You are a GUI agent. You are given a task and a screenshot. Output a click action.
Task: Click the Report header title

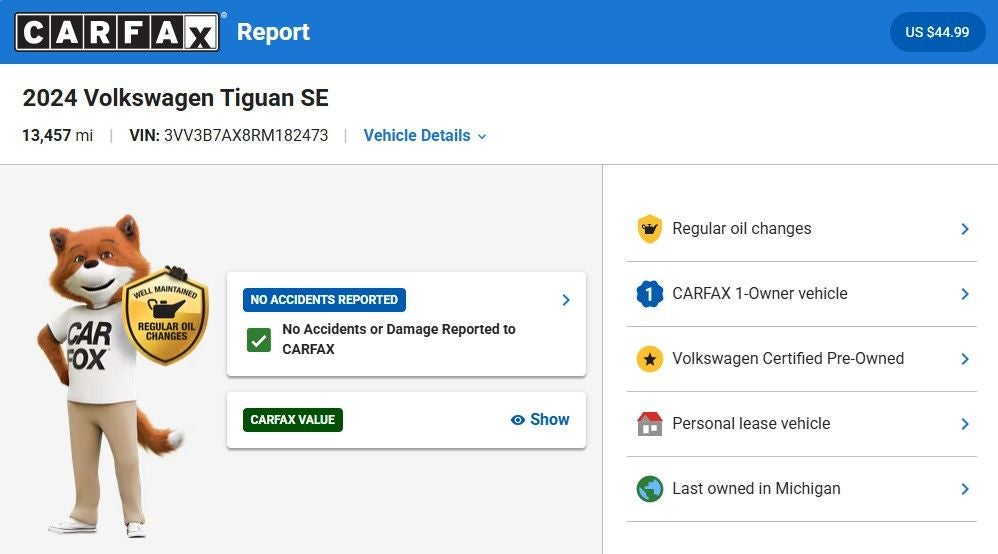273,32
